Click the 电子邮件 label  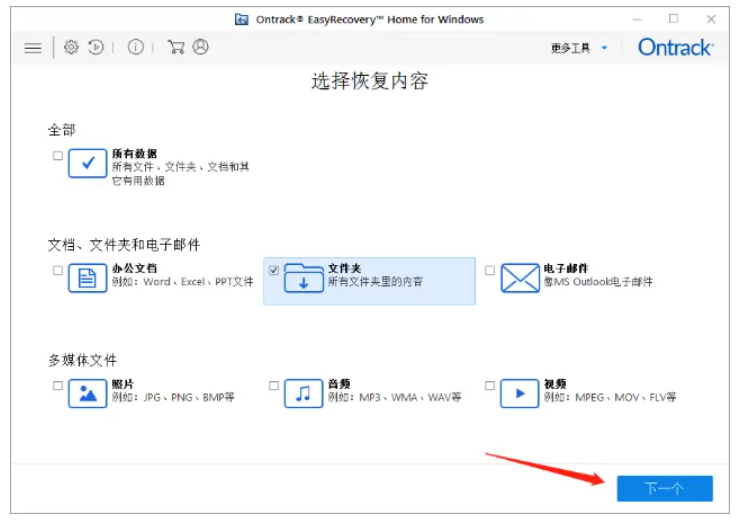pyautogui.click(x=566, y=268)
